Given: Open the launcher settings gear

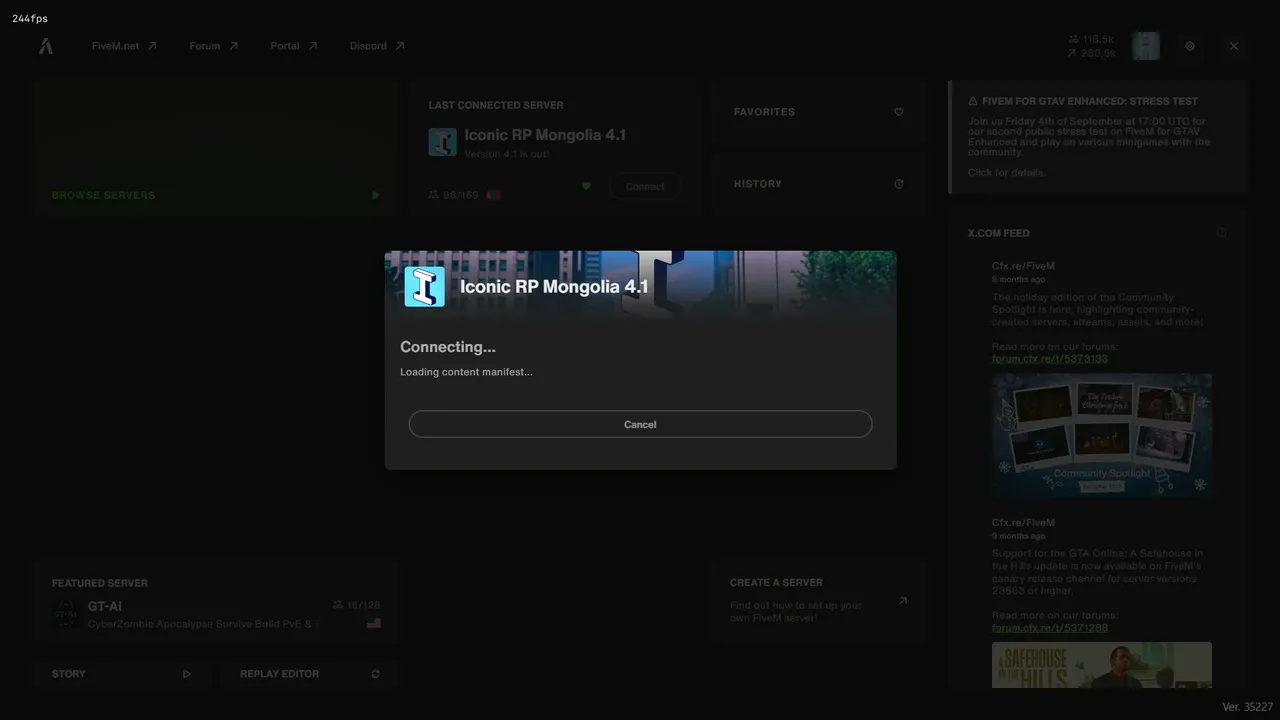Looking at the screenshot, I should [x=1190, y=46].
